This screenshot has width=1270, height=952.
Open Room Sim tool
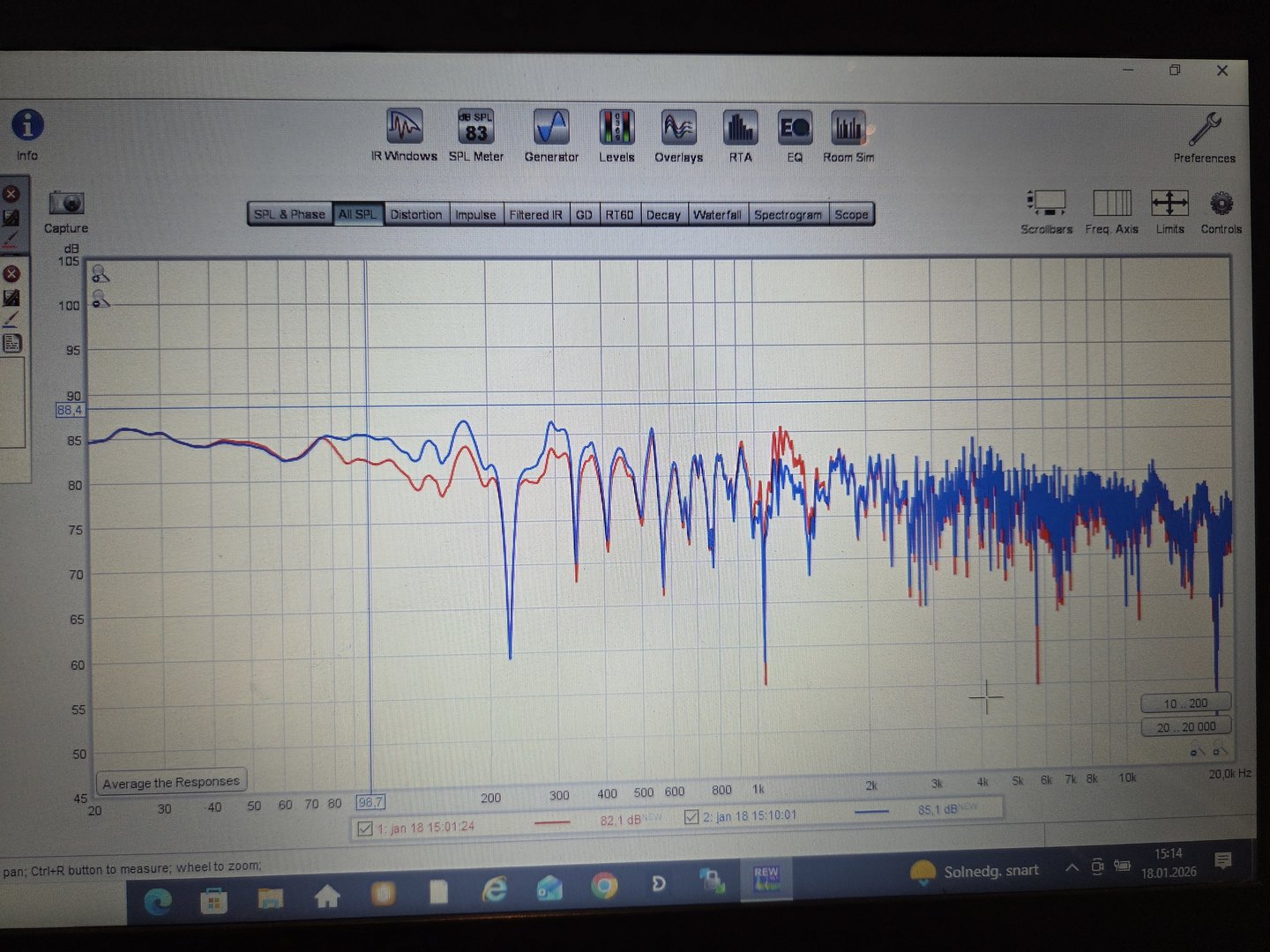[x=848, y=129]
